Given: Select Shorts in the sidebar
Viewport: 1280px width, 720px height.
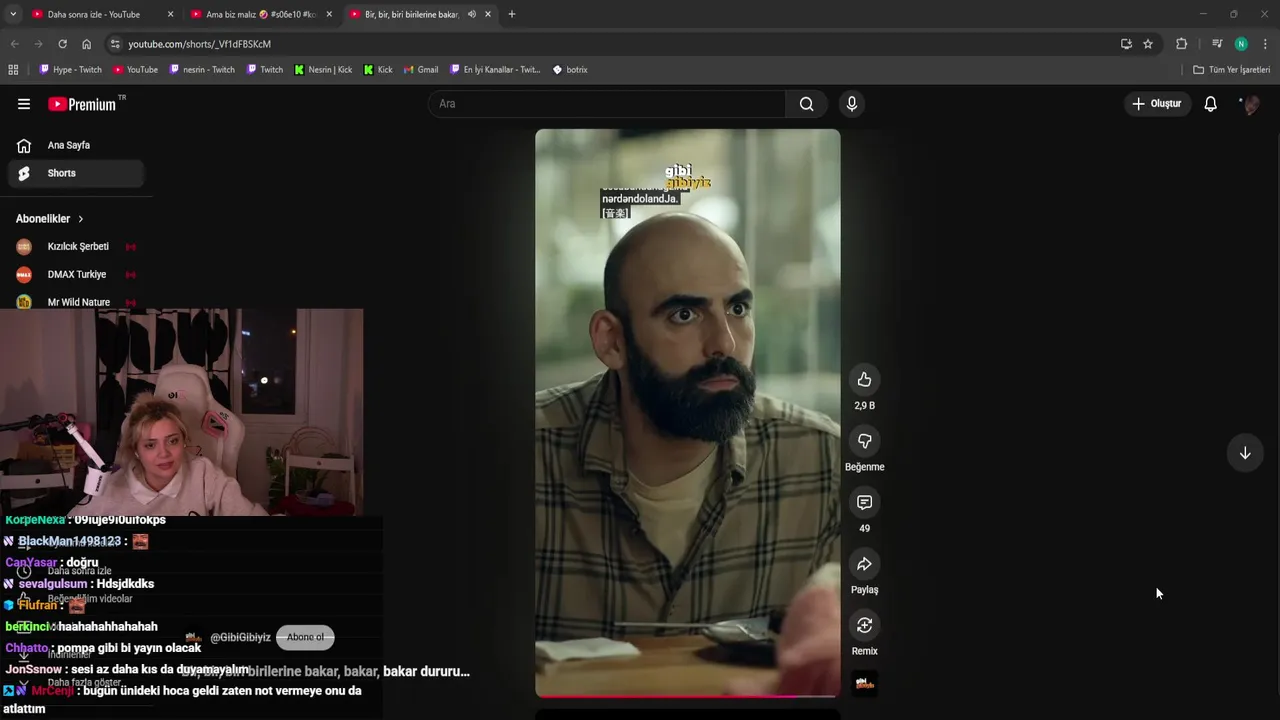Looking at the screenshot, I should click(76, 173).
